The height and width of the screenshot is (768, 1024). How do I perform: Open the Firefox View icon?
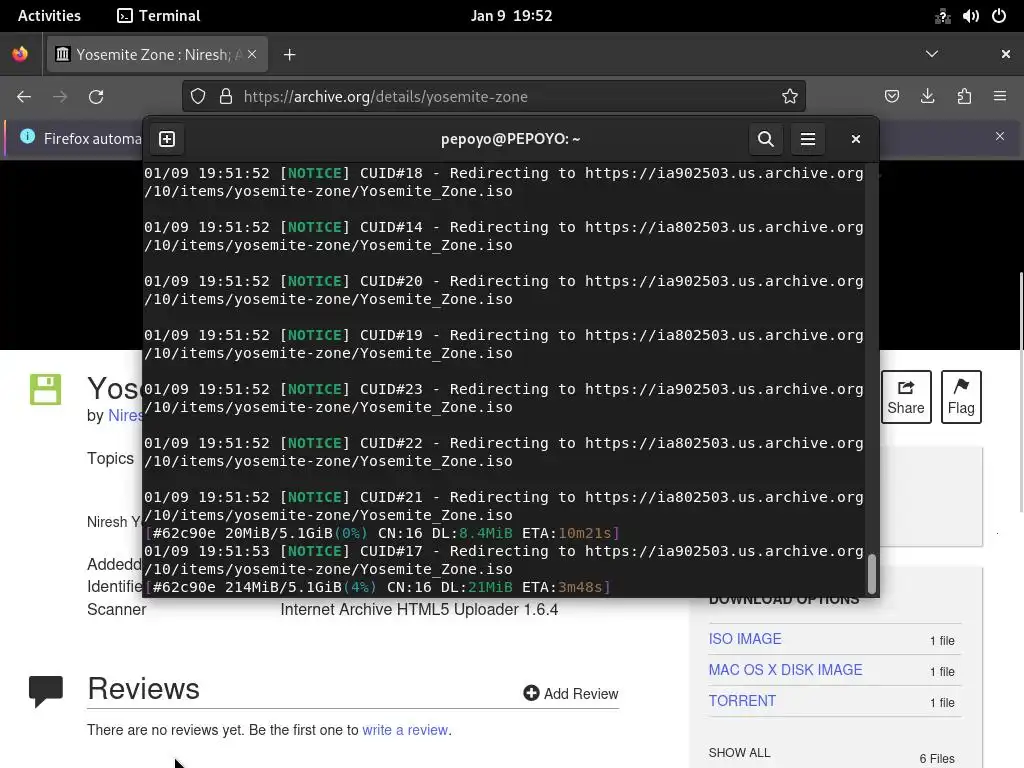tap(20, 54)
